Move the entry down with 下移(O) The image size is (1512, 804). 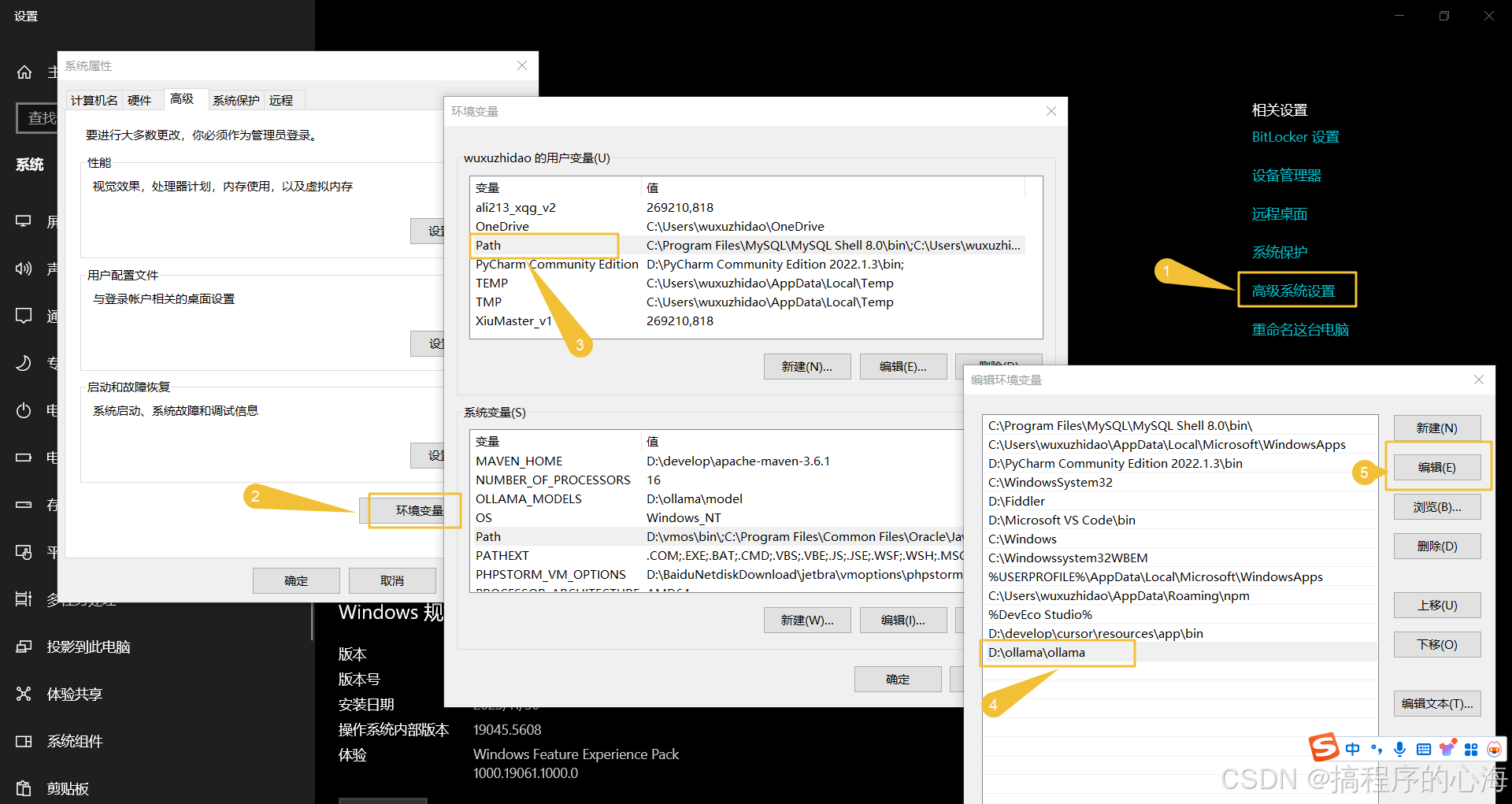point(1437,644)
